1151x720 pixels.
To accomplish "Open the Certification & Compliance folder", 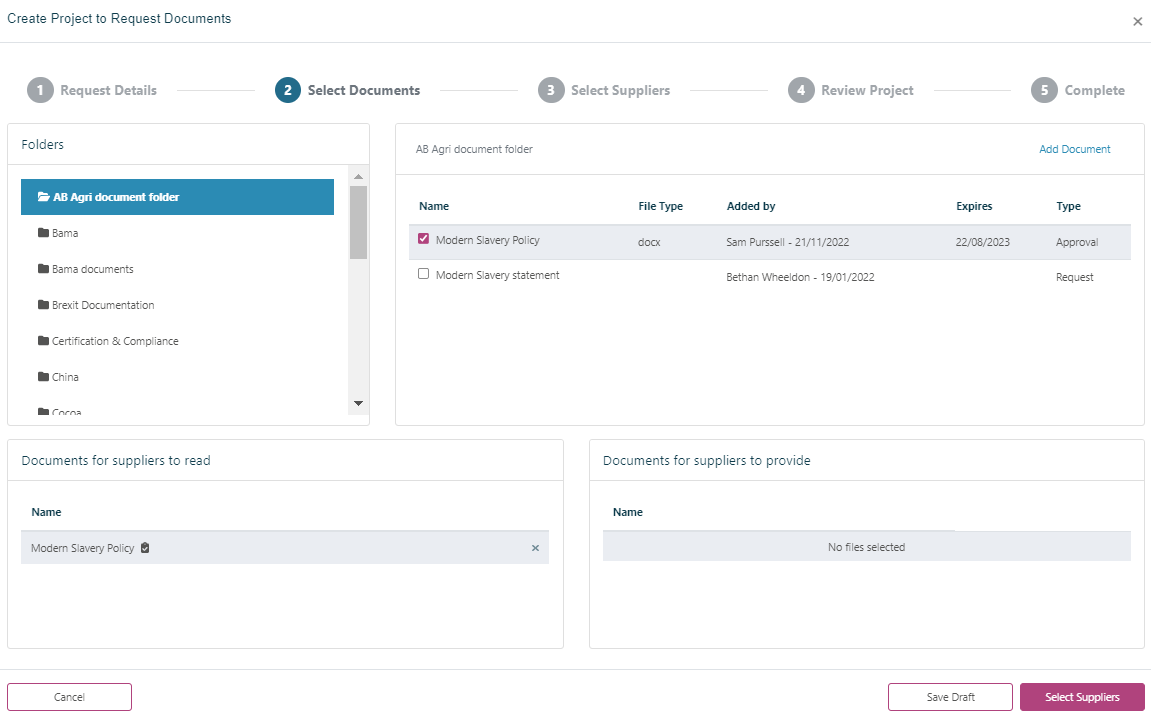I will tap(114, 341).
